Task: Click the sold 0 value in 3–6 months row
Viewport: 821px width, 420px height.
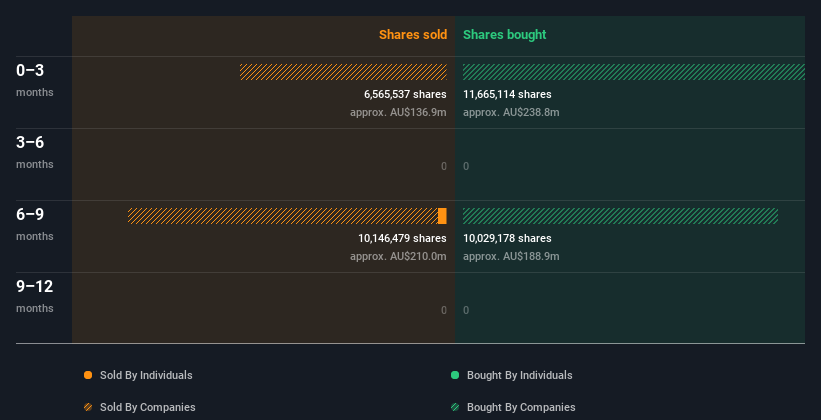Action: tap(444, 167)
